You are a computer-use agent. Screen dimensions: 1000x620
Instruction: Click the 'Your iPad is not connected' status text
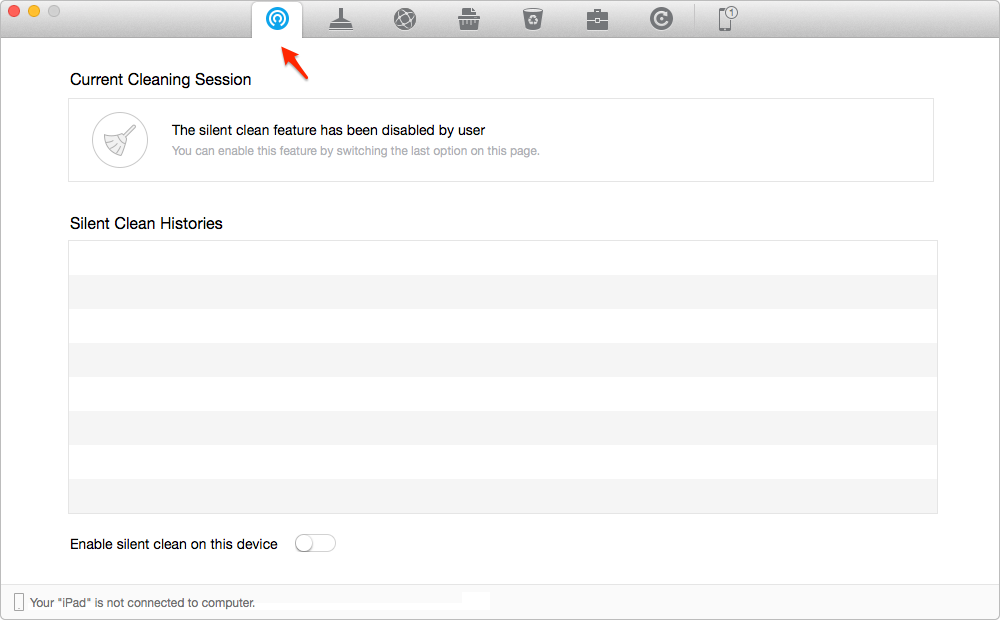(142, 603)
